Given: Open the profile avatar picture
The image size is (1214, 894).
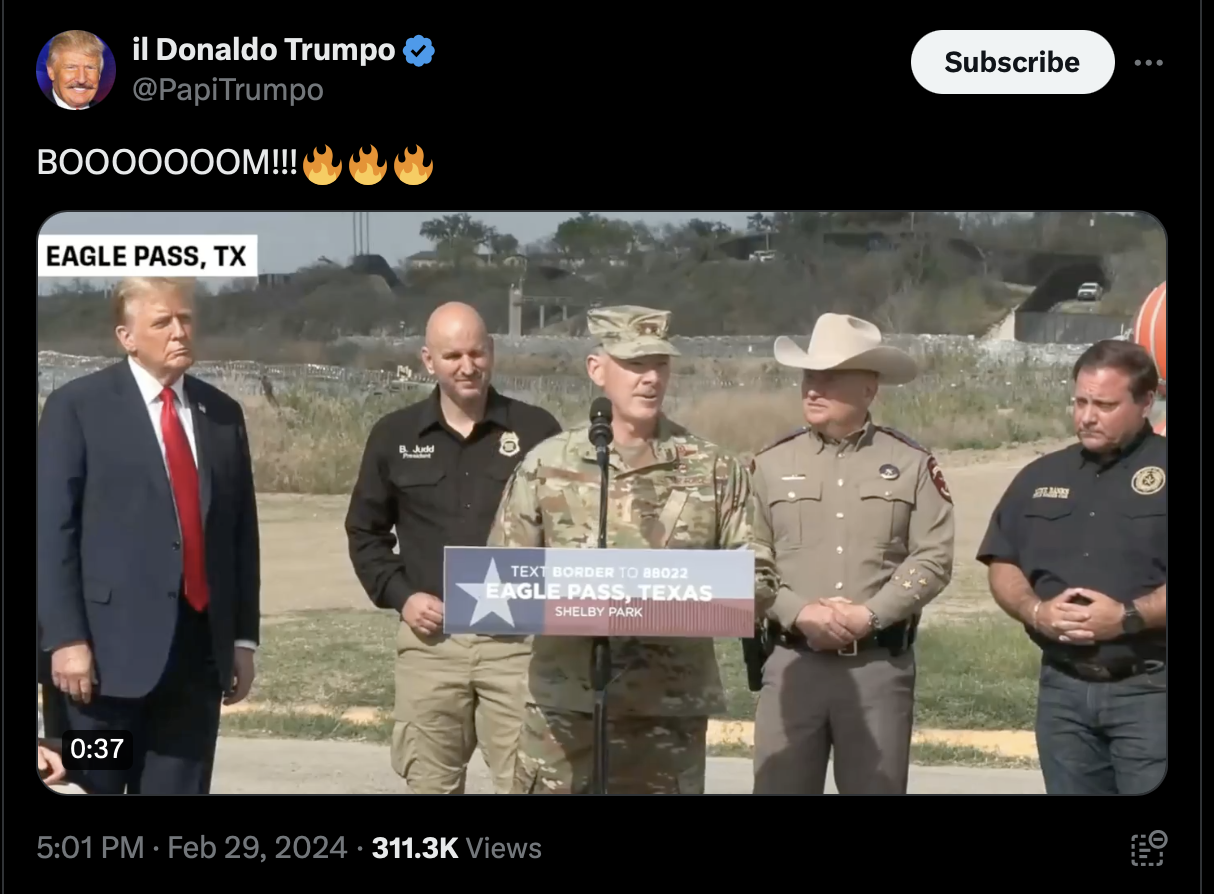Looking at the screenshot, I should [x=76, y=69].
